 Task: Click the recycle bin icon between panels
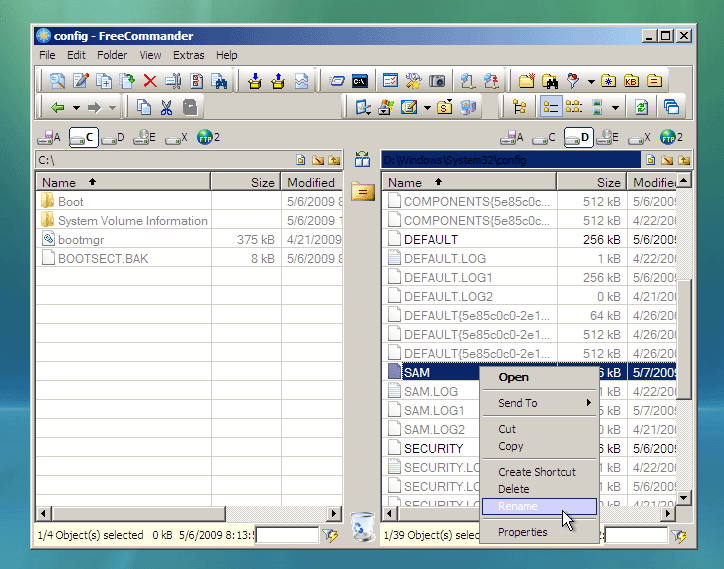point(362,527)
